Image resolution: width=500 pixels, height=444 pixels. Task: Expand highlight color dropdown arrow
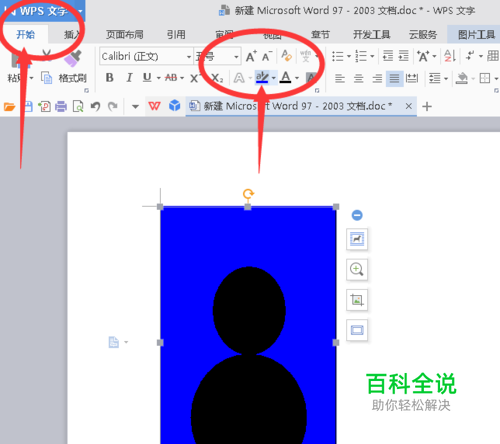(x=274, y=78)
